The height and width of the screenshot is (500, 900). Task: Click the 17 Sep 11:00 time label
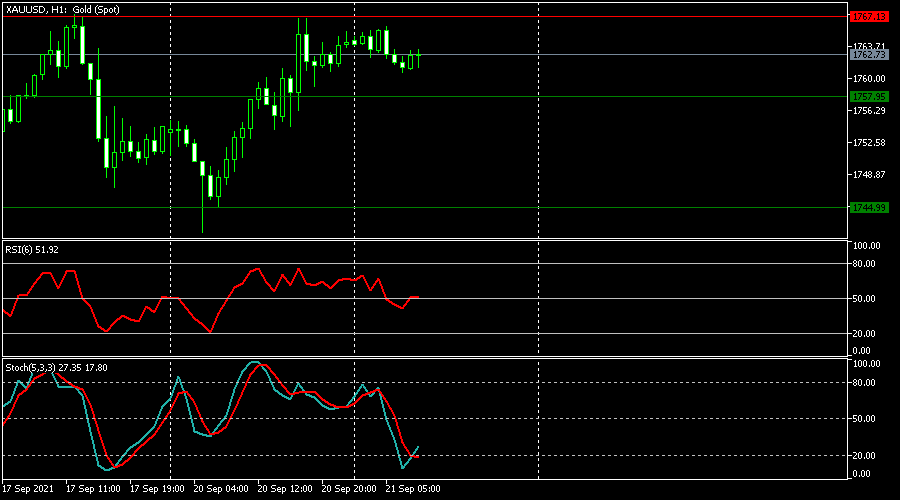[x=93, y=489]
